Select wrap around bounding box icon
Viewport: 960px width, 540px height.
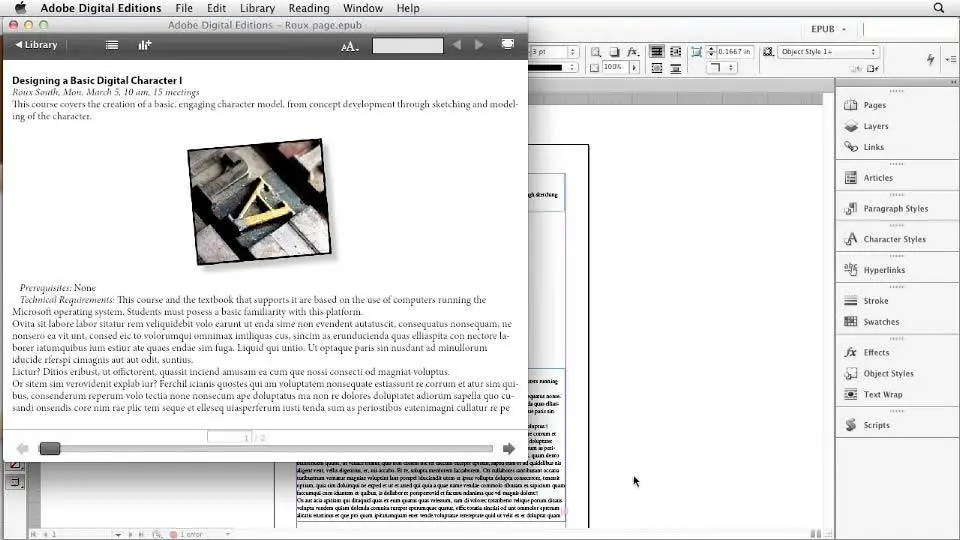(675, 52)
